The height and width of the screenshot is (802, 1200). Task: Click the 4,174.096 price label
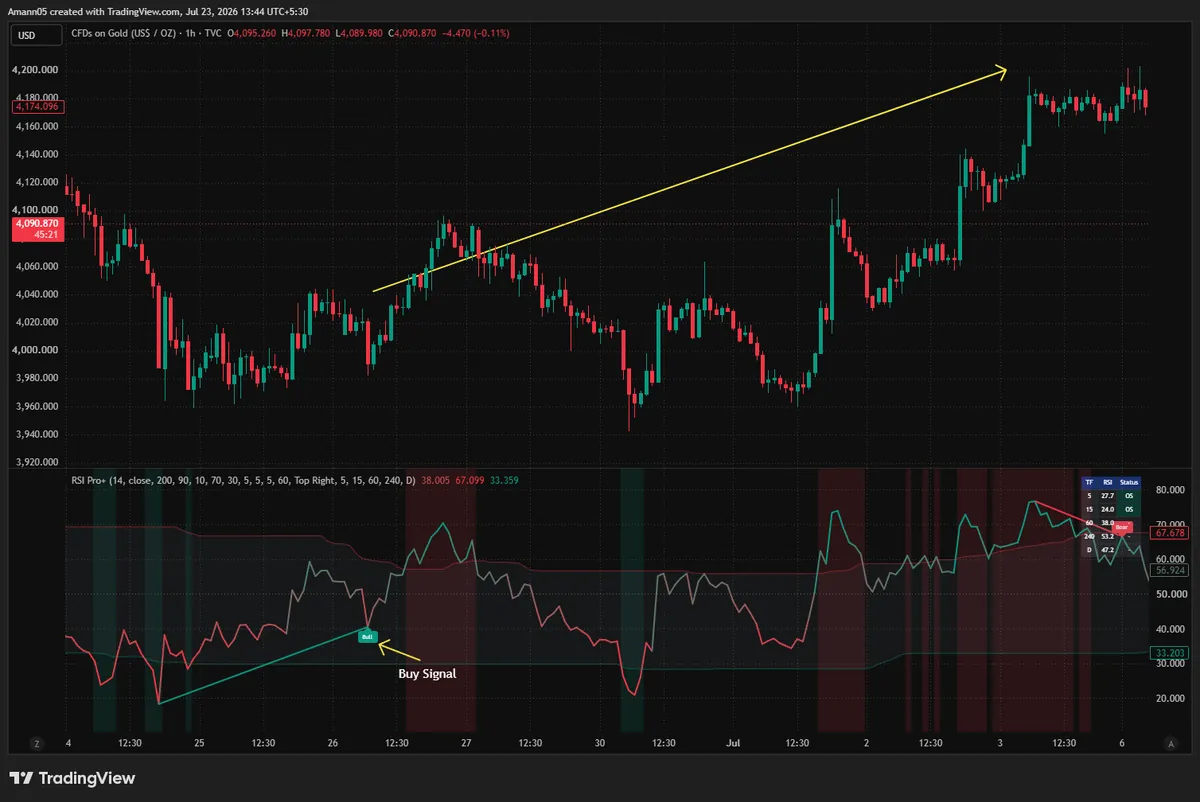(x=37, y=106)
